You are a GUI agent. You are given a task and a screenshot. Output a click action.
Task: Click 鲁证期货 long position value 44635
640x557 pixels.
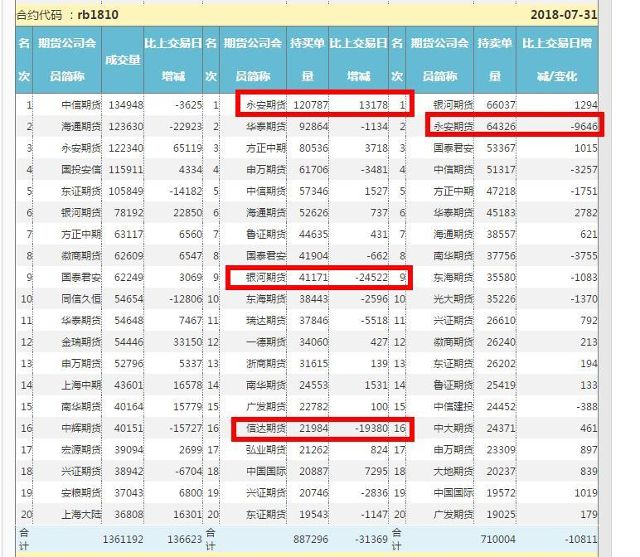(x=313, y=235)
